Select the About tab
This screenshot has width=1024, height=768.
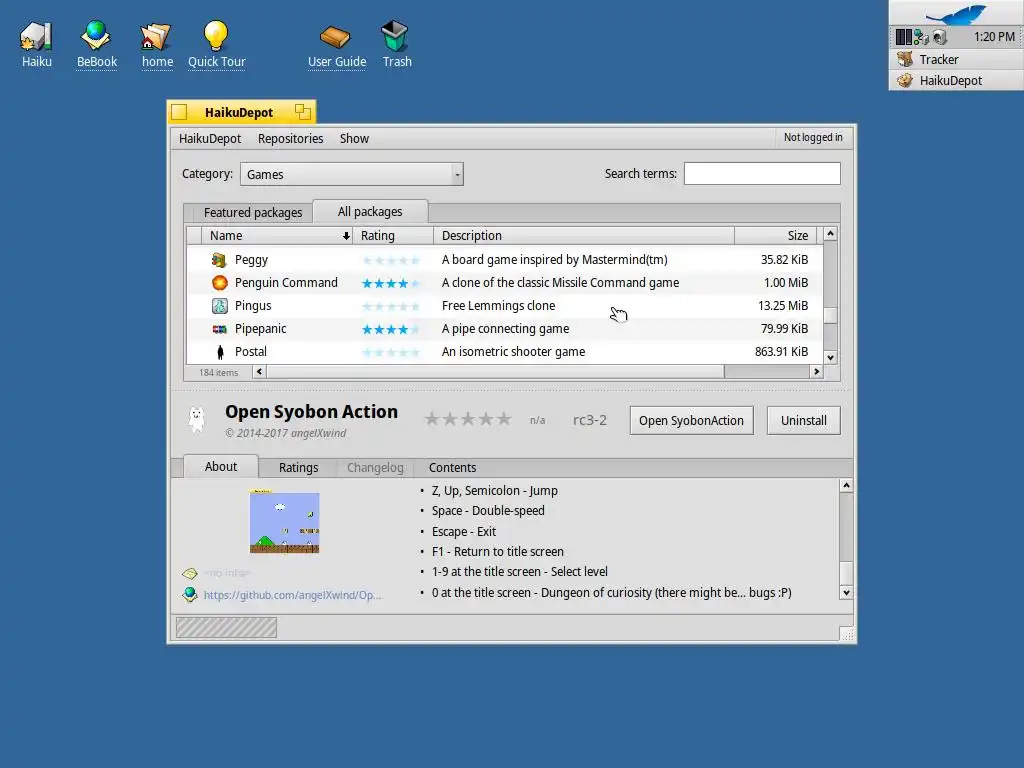pyautogui.click(x=221, y=466)
